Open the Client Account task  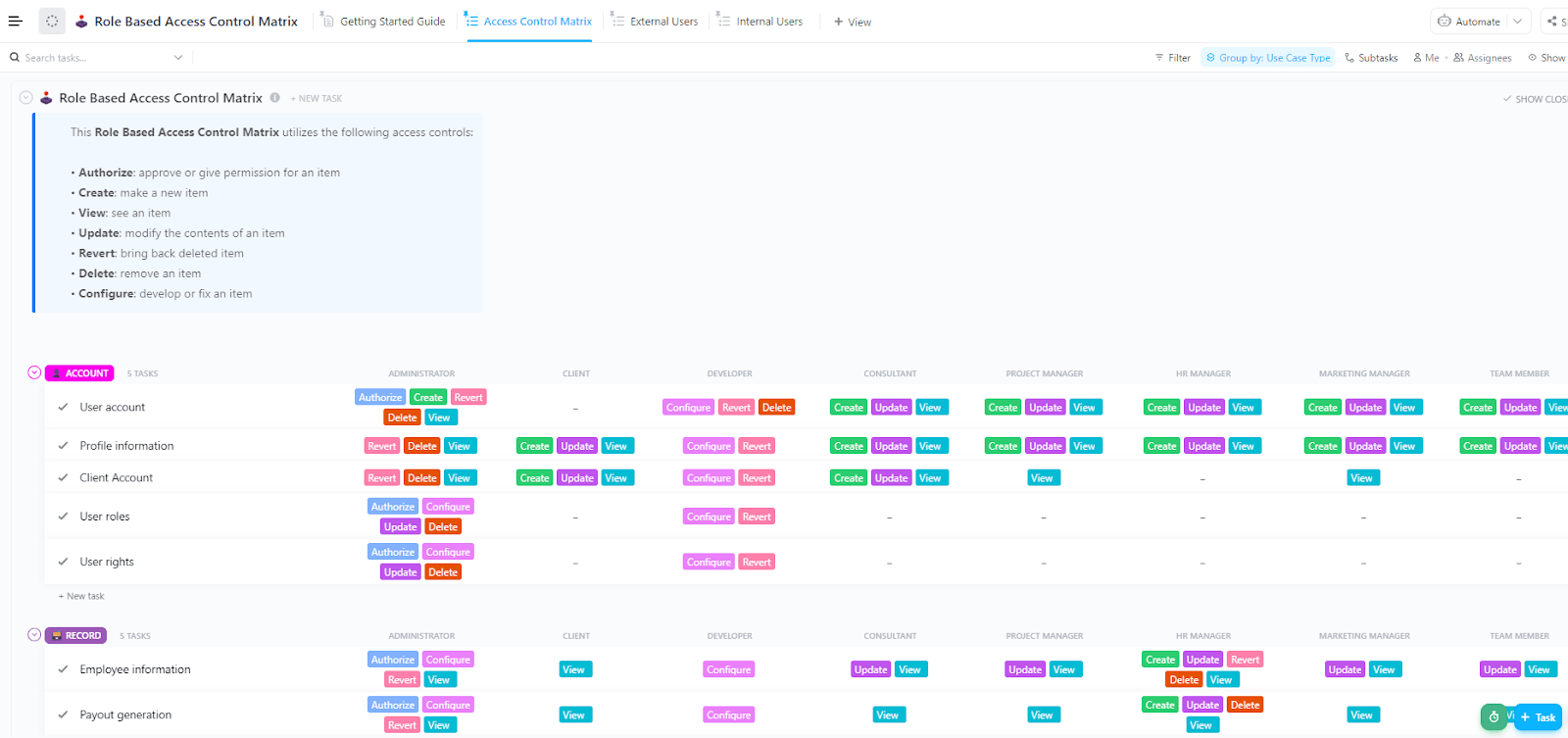point(117,477)
